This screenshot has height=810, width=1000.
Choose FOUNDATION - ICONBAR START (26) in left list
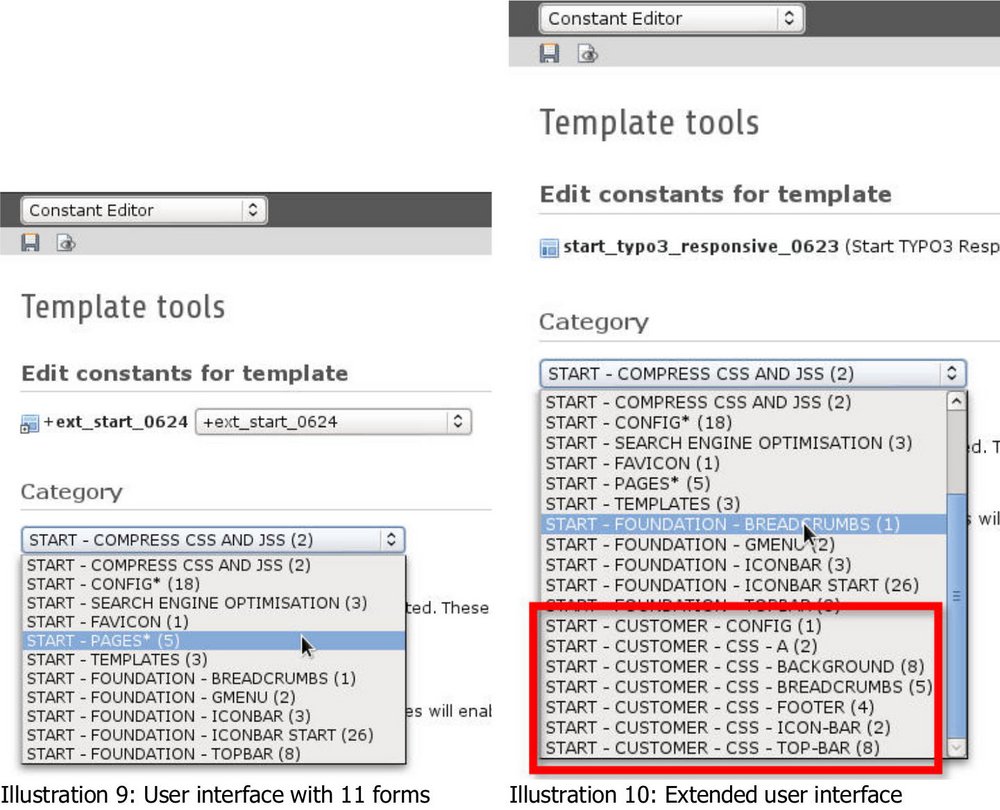(214, 735)
